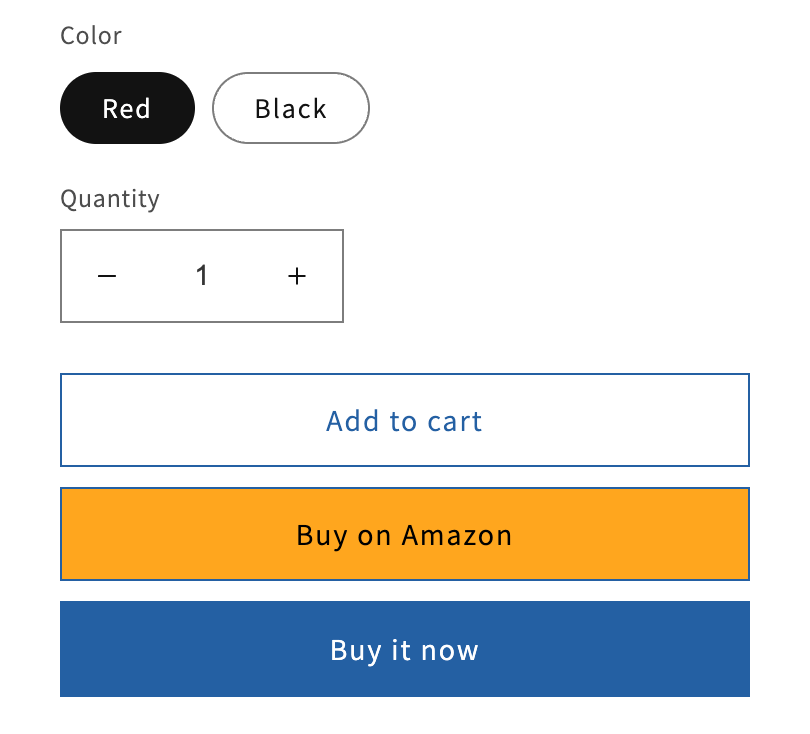The width and height of the screenshot is (810, 734).
Task: Click the plus icon to increase quantity
Action: pos(296,276)
